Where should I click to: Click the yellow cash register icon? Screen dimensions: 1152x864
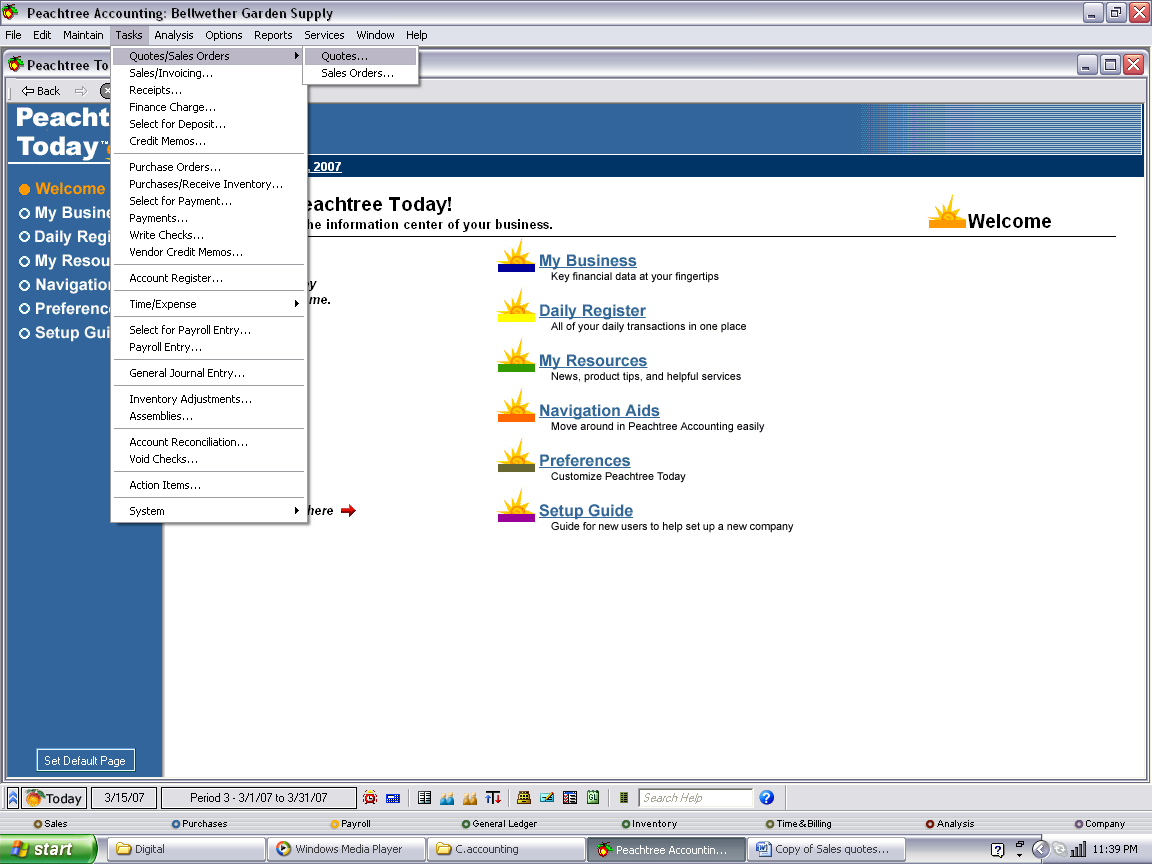click(524, 798)
